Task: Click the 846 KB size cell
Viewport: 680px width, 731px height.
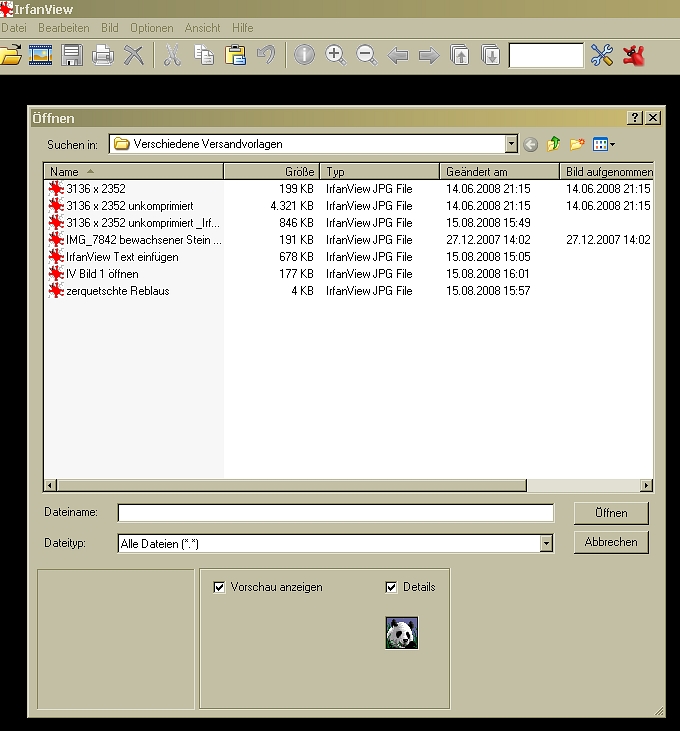Action: point(296,223)
